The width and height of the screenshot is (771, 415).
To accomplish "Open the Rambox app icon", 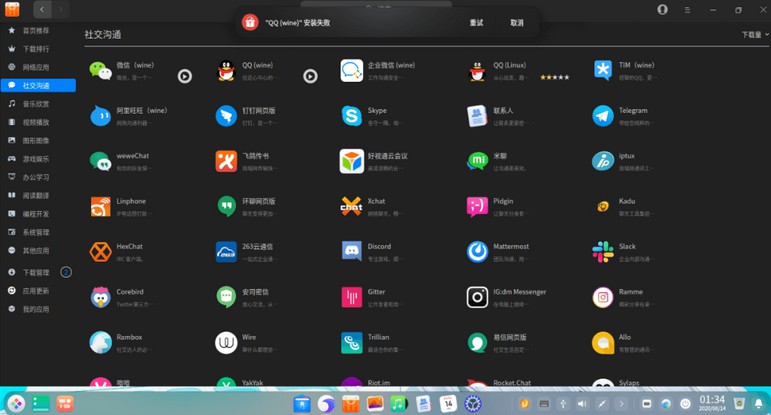I will click(x=100, y=343).
